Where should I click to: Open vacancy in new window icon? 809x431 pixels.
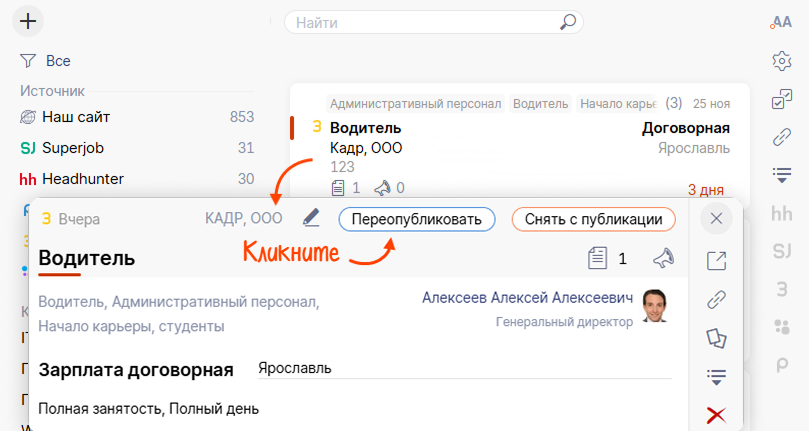pyautogui.click(x=716, y=261)
